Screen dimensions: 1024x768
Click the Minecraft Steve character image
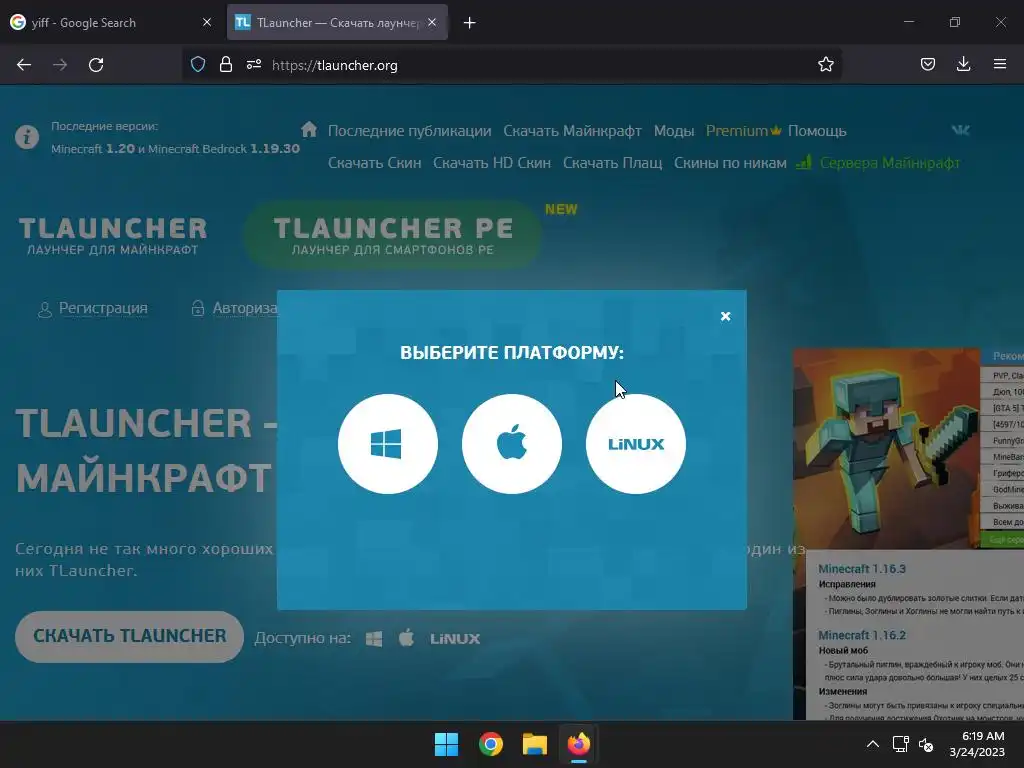pyautogui.click(x=886, y=448)
